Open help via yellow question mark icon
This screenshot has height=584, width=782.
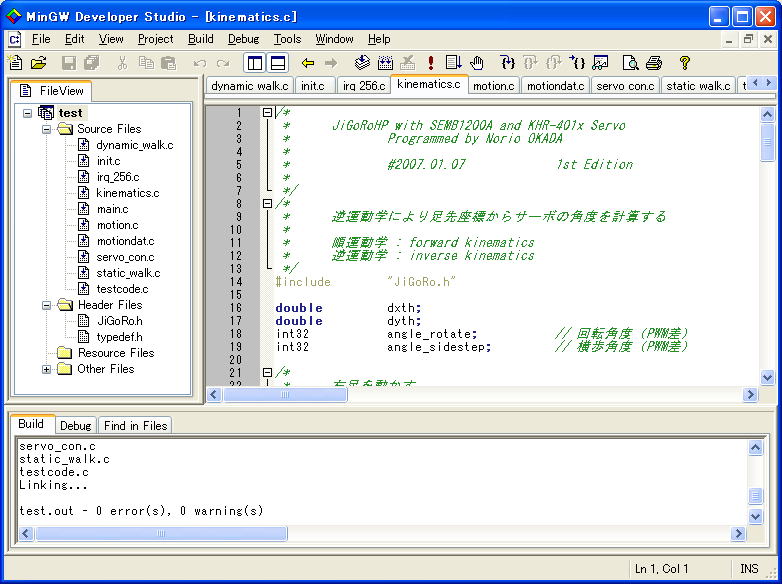point(685,63)
